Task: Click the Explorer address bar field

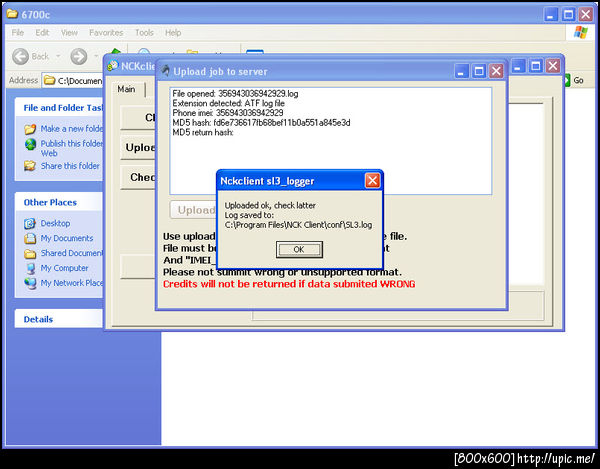Action: [x=73, y=80]
